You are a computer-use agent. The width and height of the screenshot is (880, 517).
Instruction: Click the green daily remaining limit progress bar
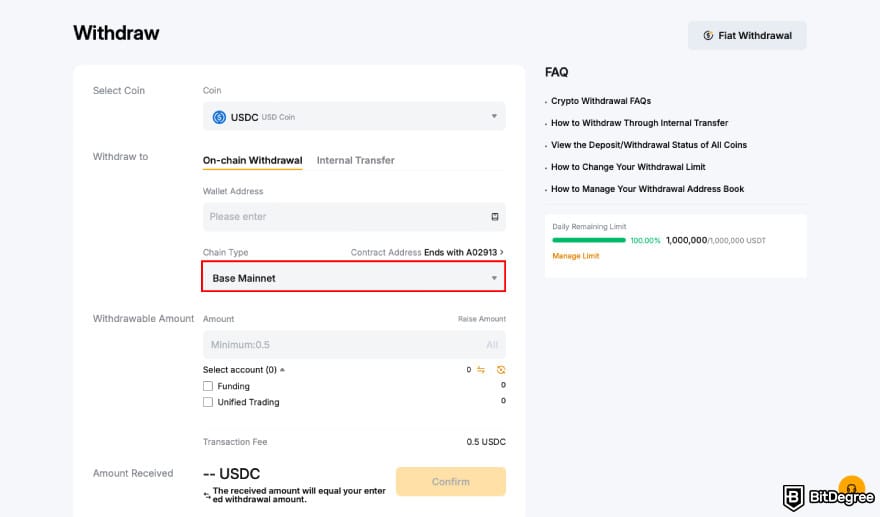pyautogui.click(x=589, y=240)
